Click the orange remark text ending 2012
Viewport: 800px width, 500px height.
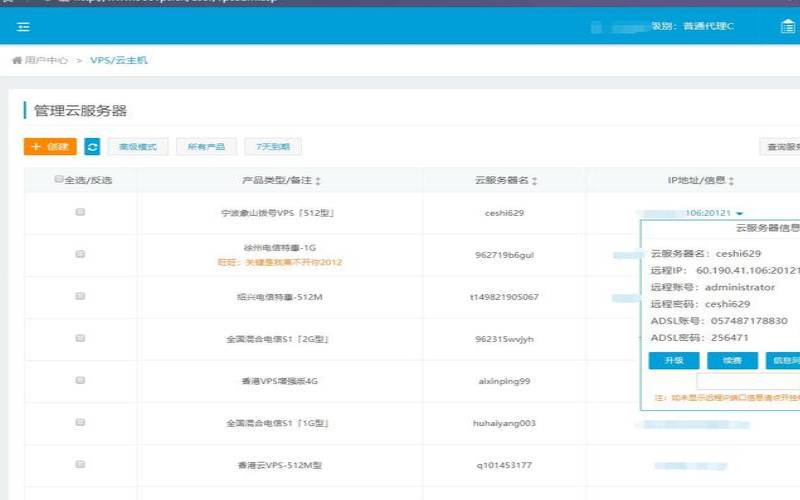(280, 262)
